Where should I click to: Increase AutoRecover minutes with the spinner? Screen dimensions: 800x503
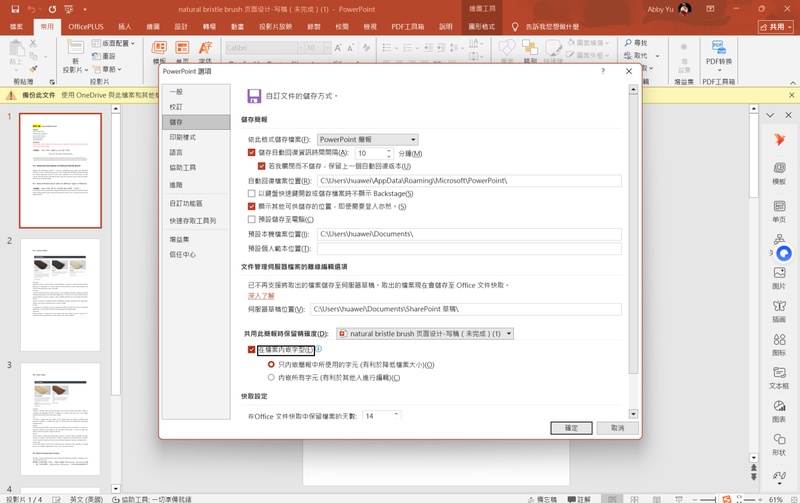[389, 150]
